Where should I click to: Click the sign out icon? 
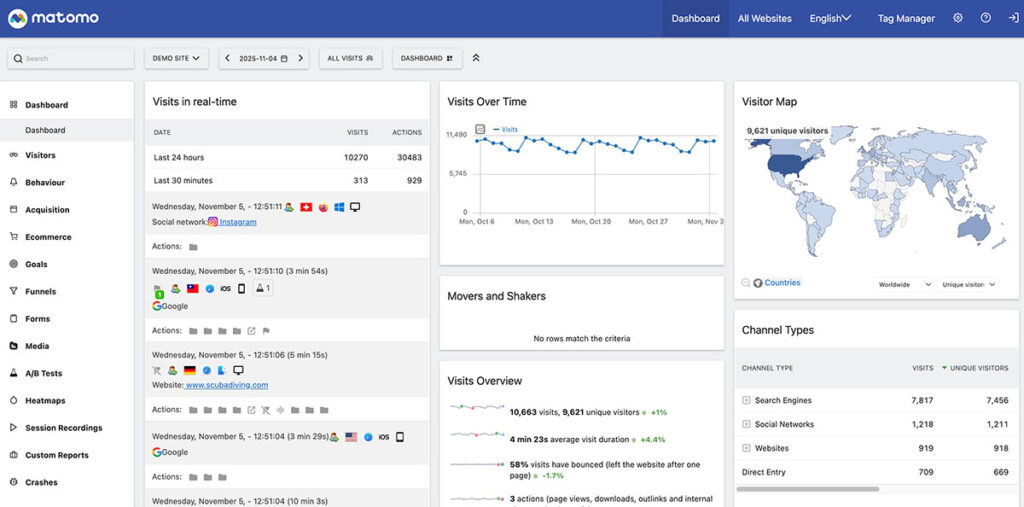point(1013,18)
